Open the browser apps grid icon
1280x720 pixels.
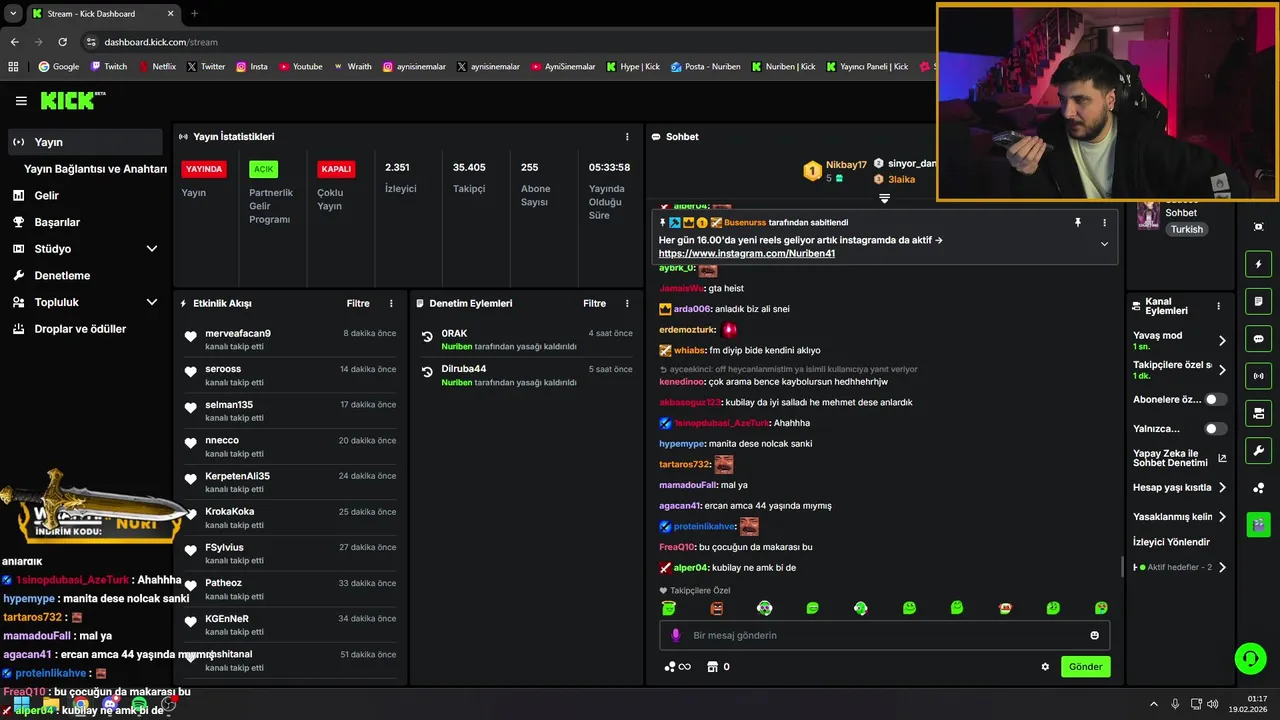point(14,67)
